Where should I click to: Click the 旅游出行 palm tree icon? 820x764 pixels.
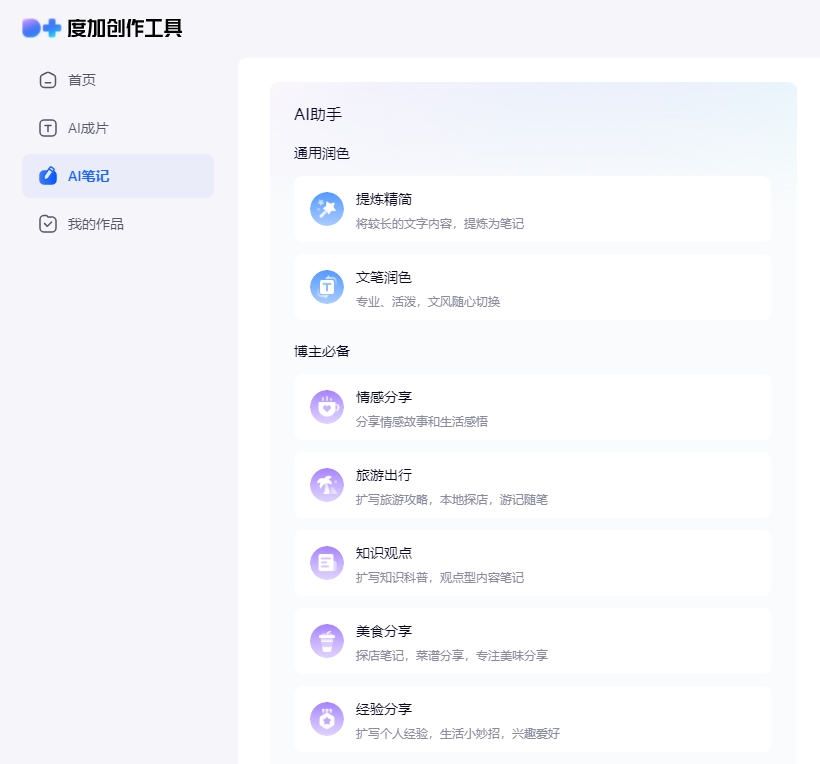point(327,485)
